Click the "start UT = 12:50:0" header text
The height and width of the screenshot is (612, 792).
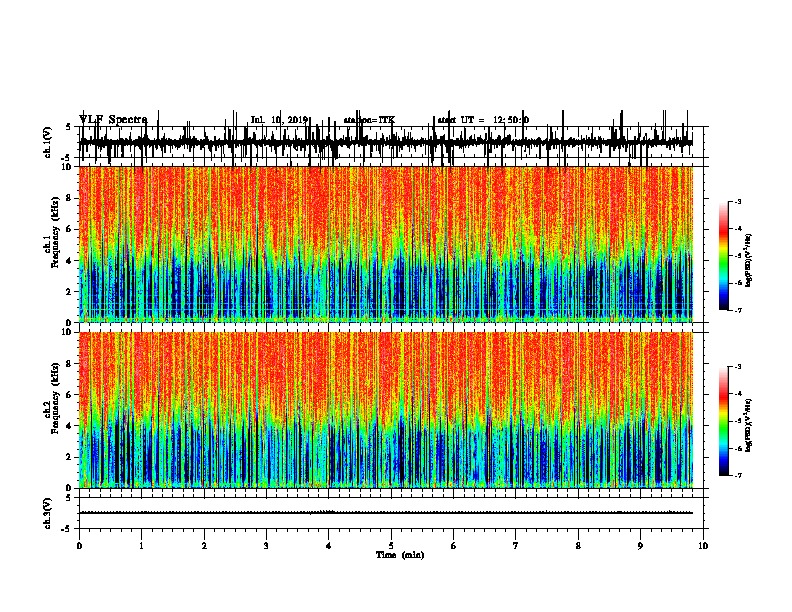[483, 120]
